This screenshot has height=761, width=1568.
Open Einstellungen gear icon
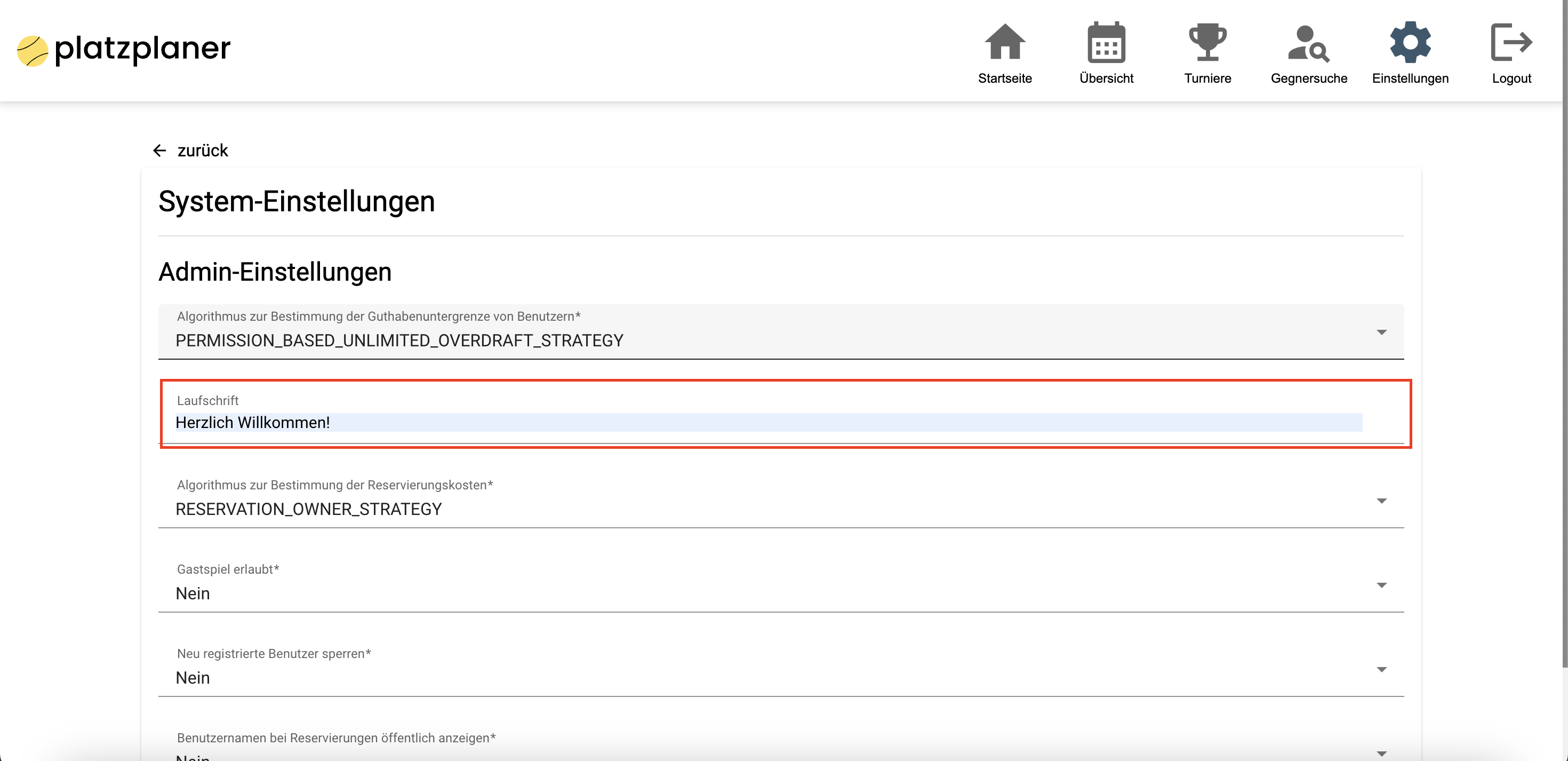click(1410, 42)
